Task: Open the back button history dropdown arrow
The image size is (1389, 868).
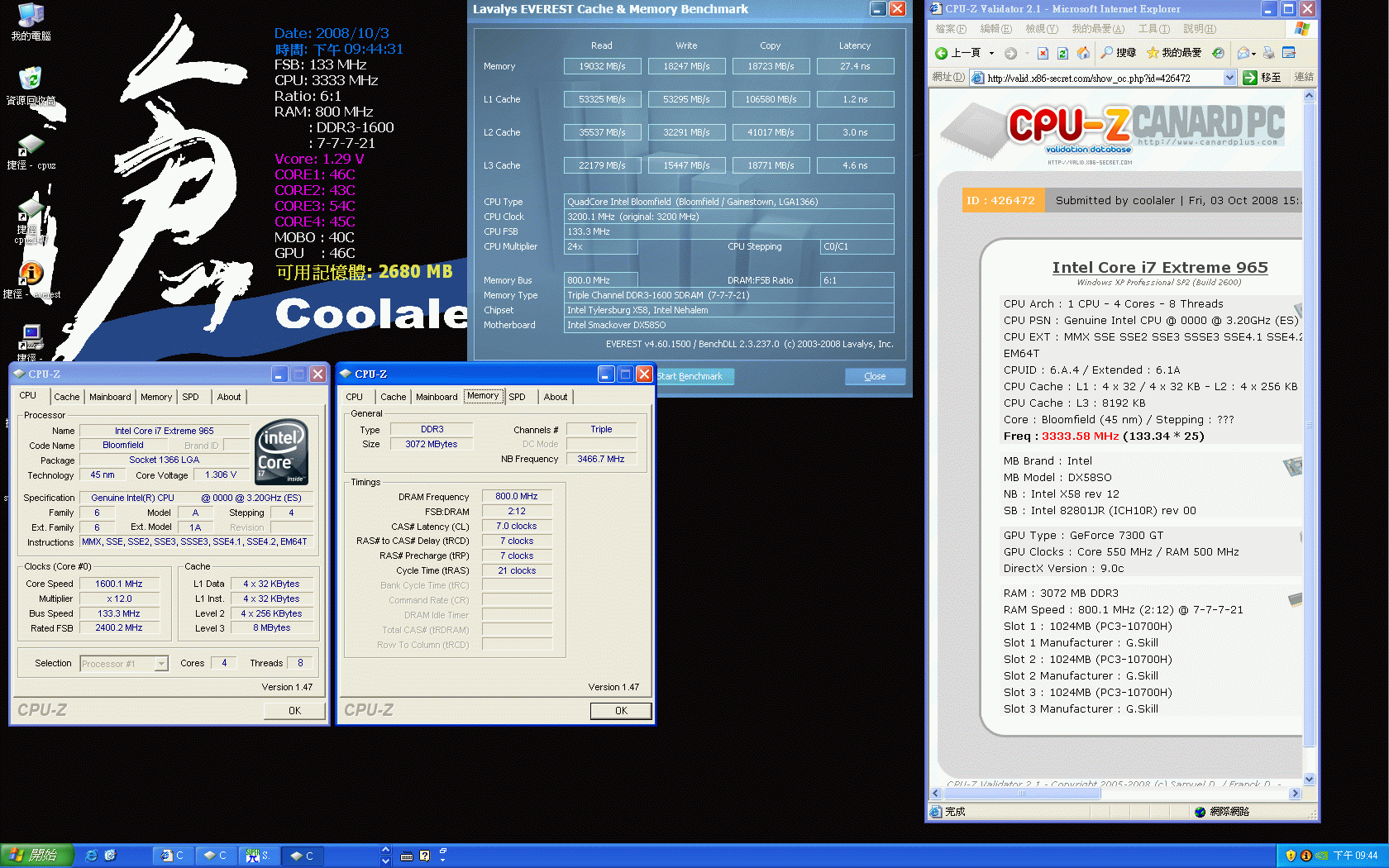Action: point(991,53)
